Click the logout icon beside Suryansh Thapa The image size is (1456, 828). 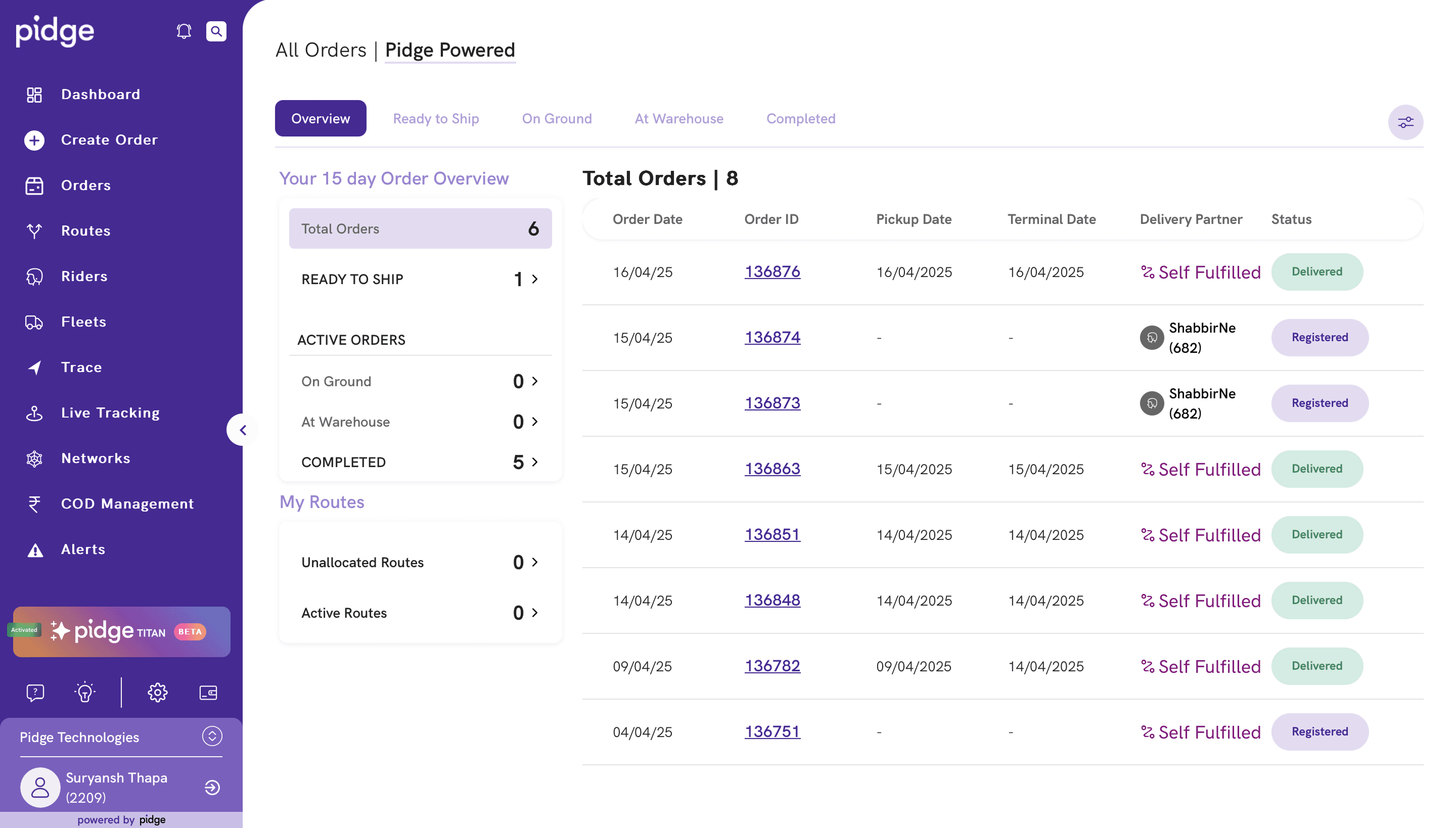[x=212, y=787]
